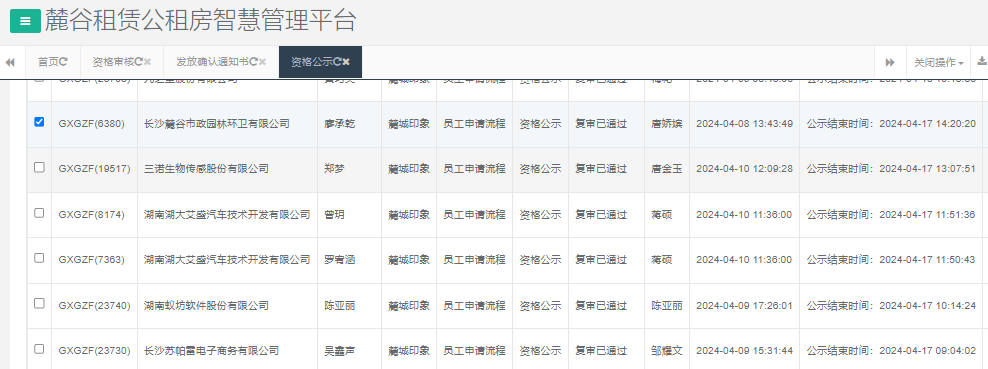Uncheck the GXGZF(6380) row checkbox
This screenshot has width=988, height=369.
point(39,122)
